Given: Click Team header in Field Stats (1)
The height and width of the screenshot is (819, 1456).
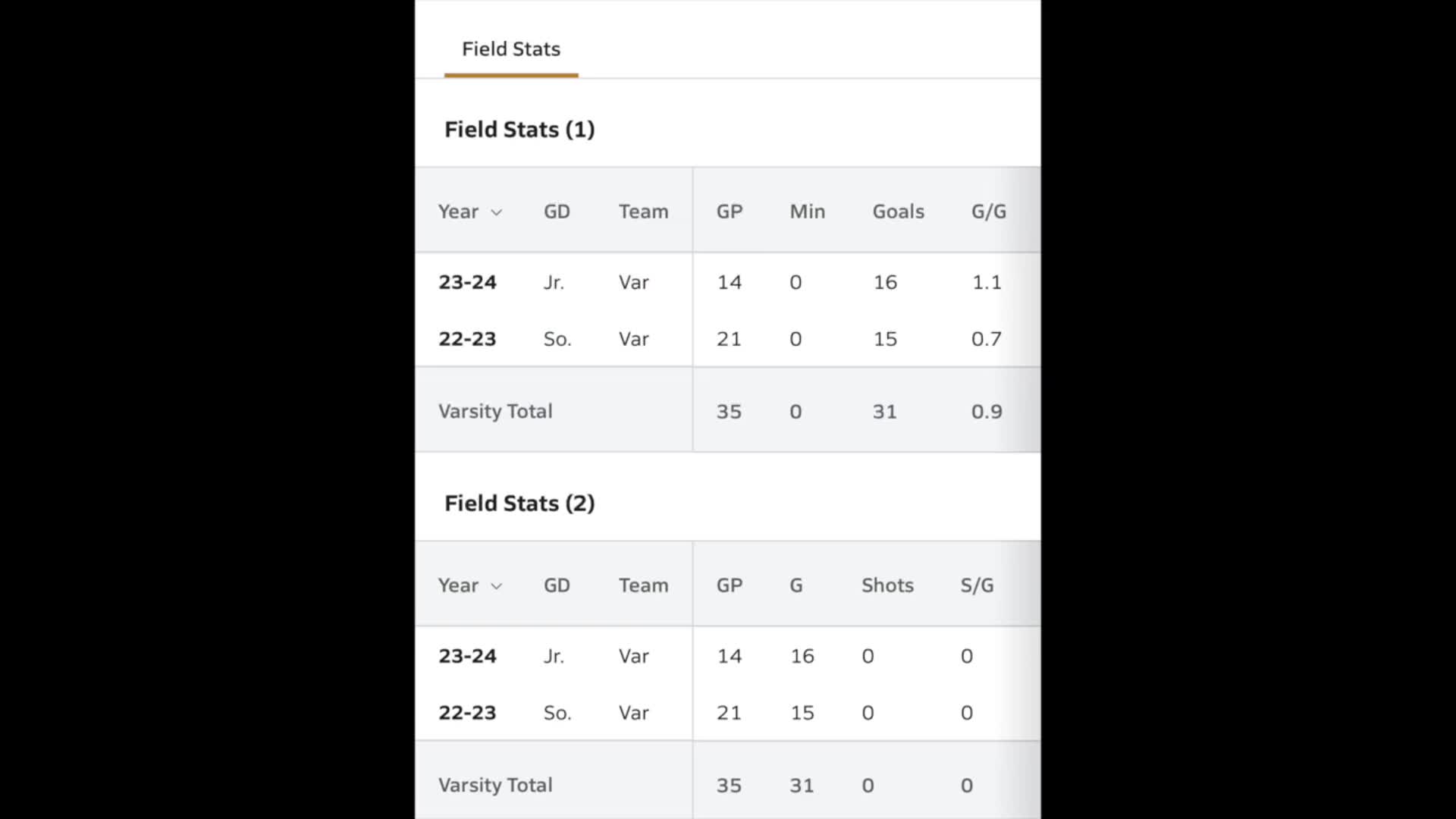Looking at the screenshot, I should pos(643,212).
